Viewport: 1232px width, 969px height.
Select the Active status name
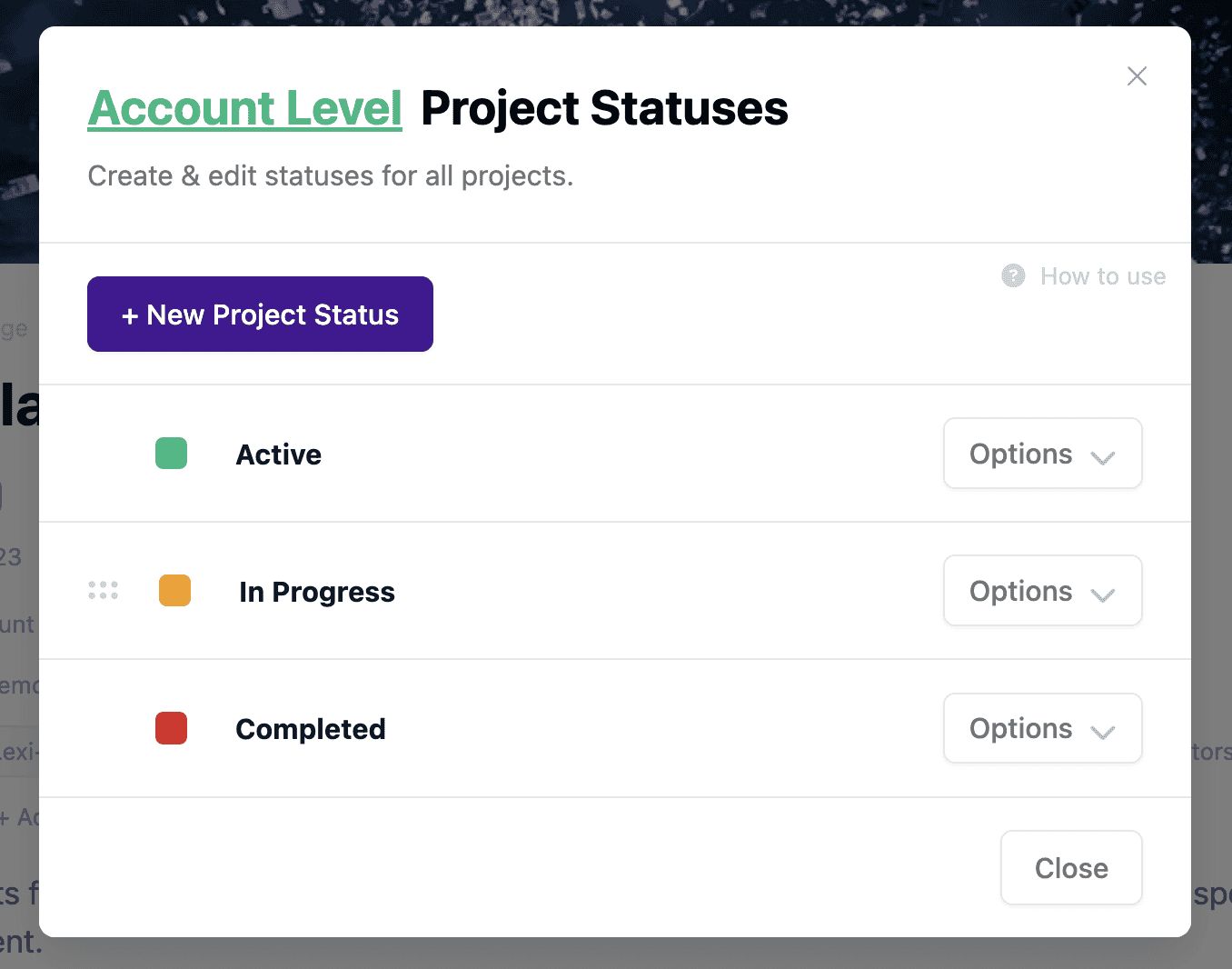point(278,455)
